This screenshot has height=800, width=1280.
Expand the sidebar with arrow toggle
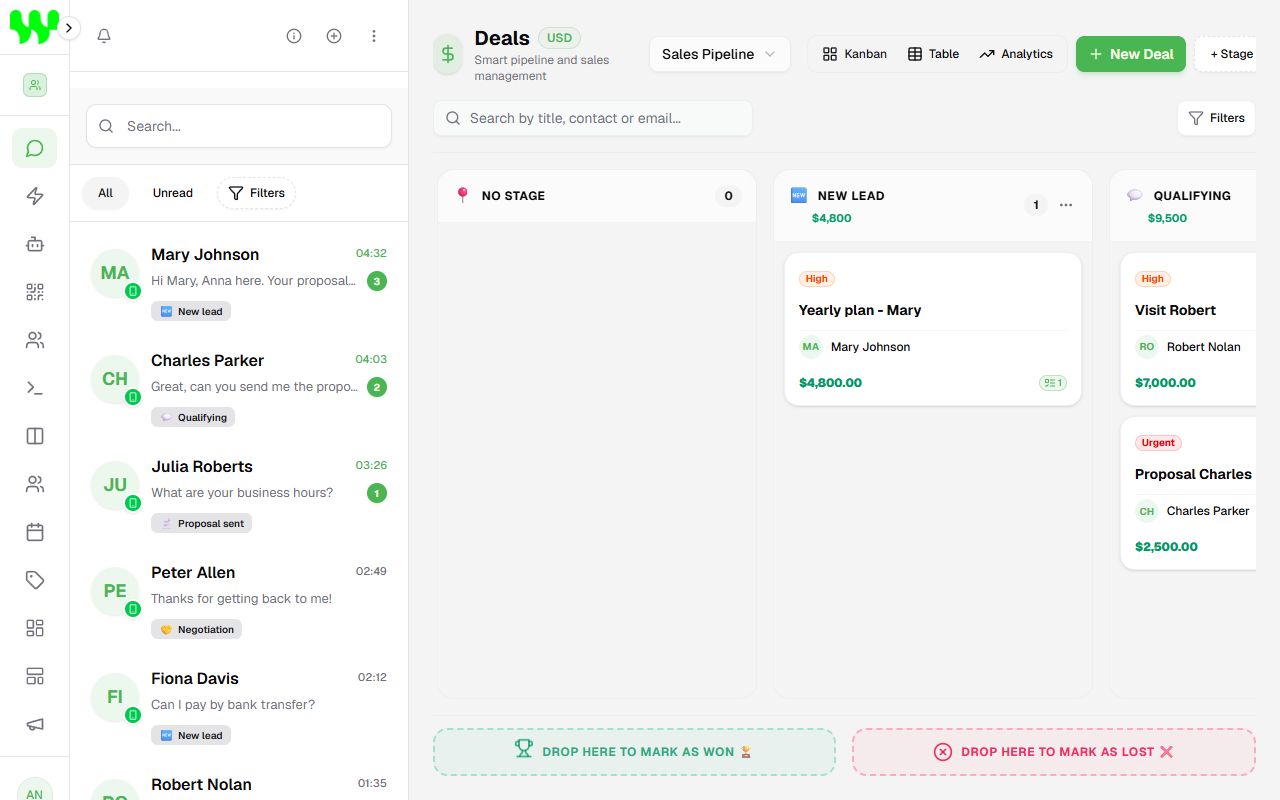click(x=69, y=28)
